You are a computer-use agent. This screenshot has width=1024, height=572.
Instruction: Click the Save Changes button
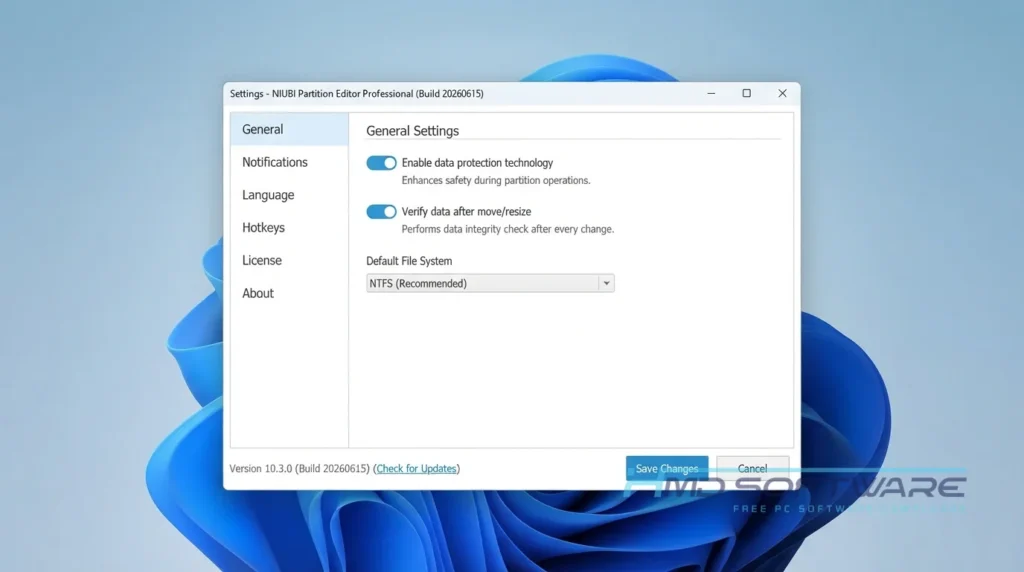[x=667, y=468]
